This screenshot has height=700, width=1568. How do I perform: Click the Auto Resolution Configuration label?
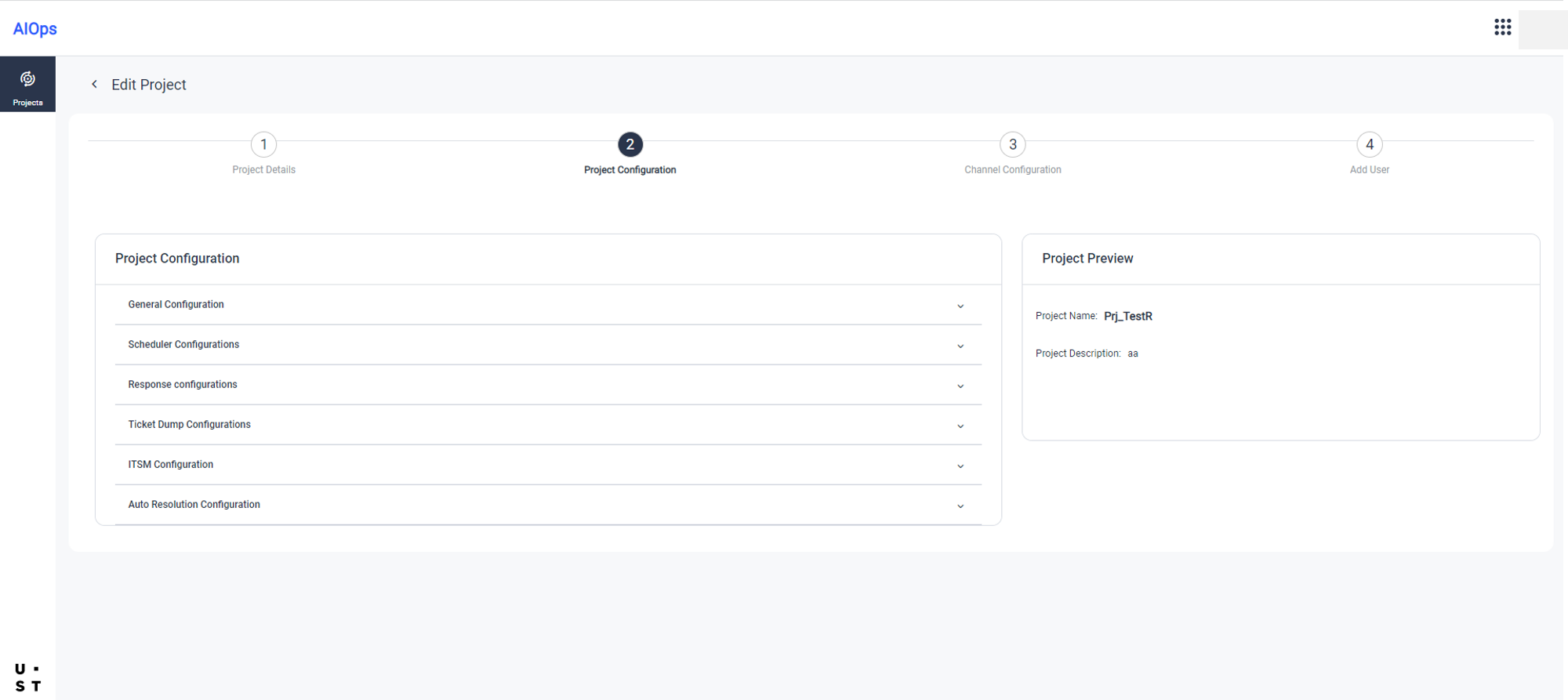[194, 505]
